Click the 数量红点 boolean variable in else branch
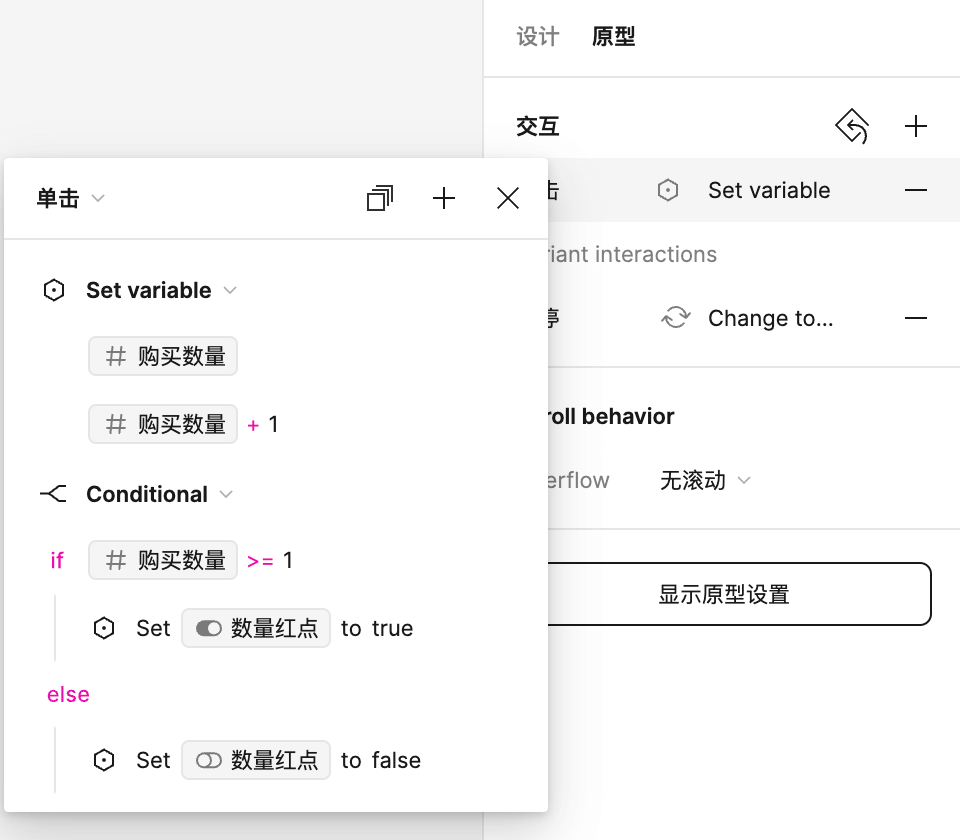Viewport: 960px width, 840px height. point(256,760)
